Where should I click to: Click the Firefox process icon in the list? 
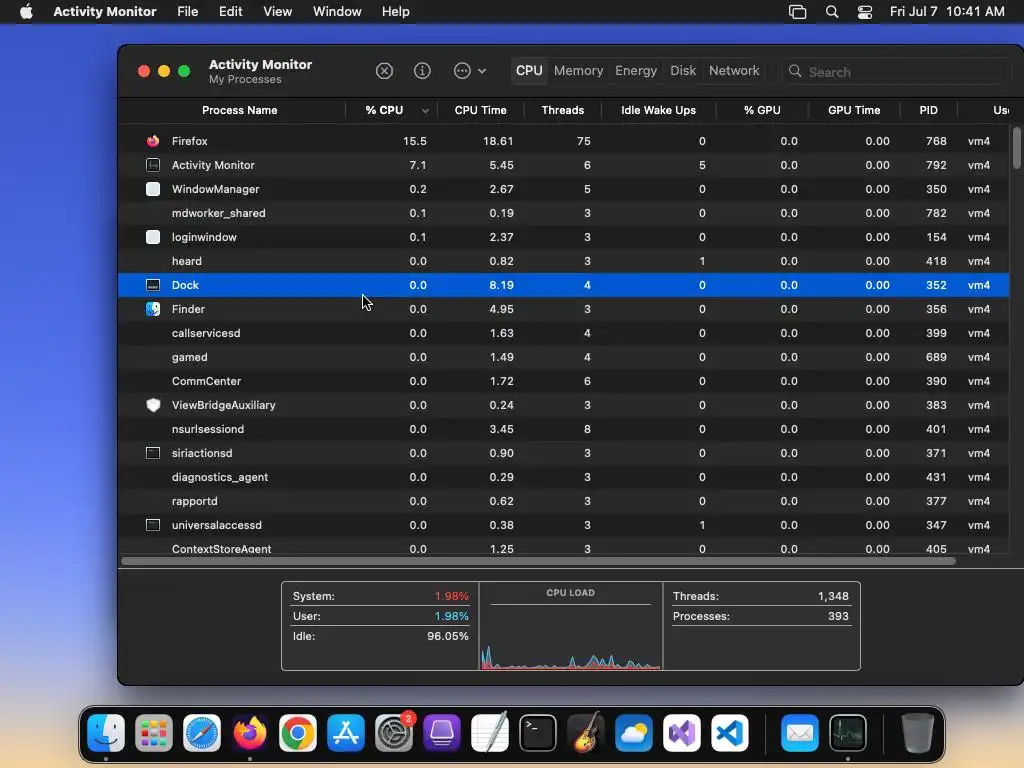pos(153,141)
